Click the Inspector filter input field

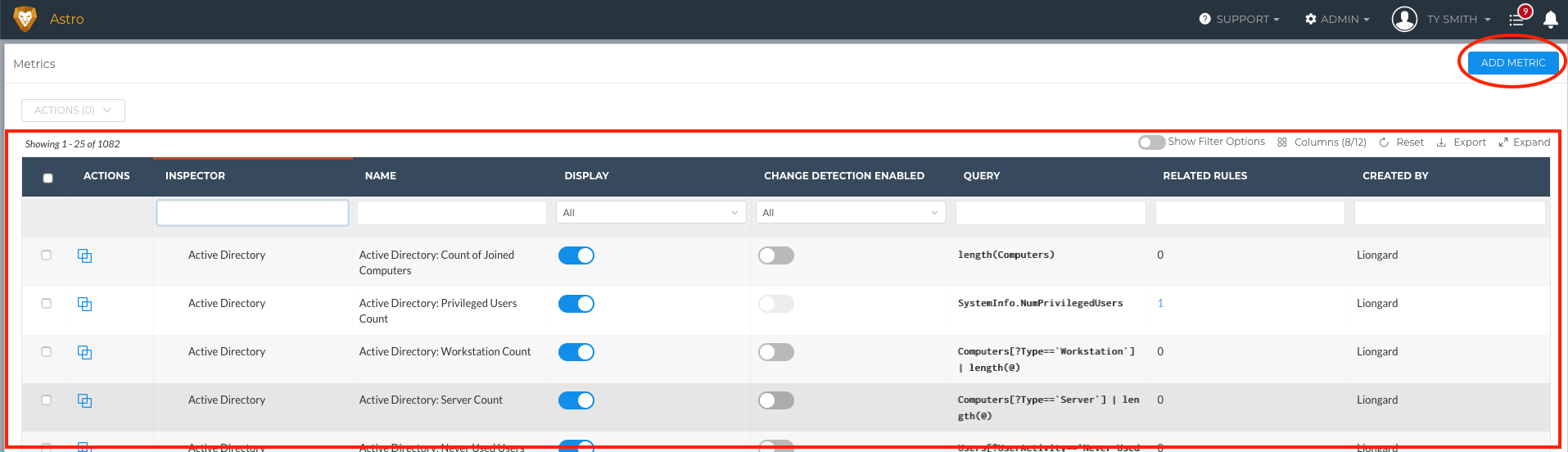pos(252,213)
